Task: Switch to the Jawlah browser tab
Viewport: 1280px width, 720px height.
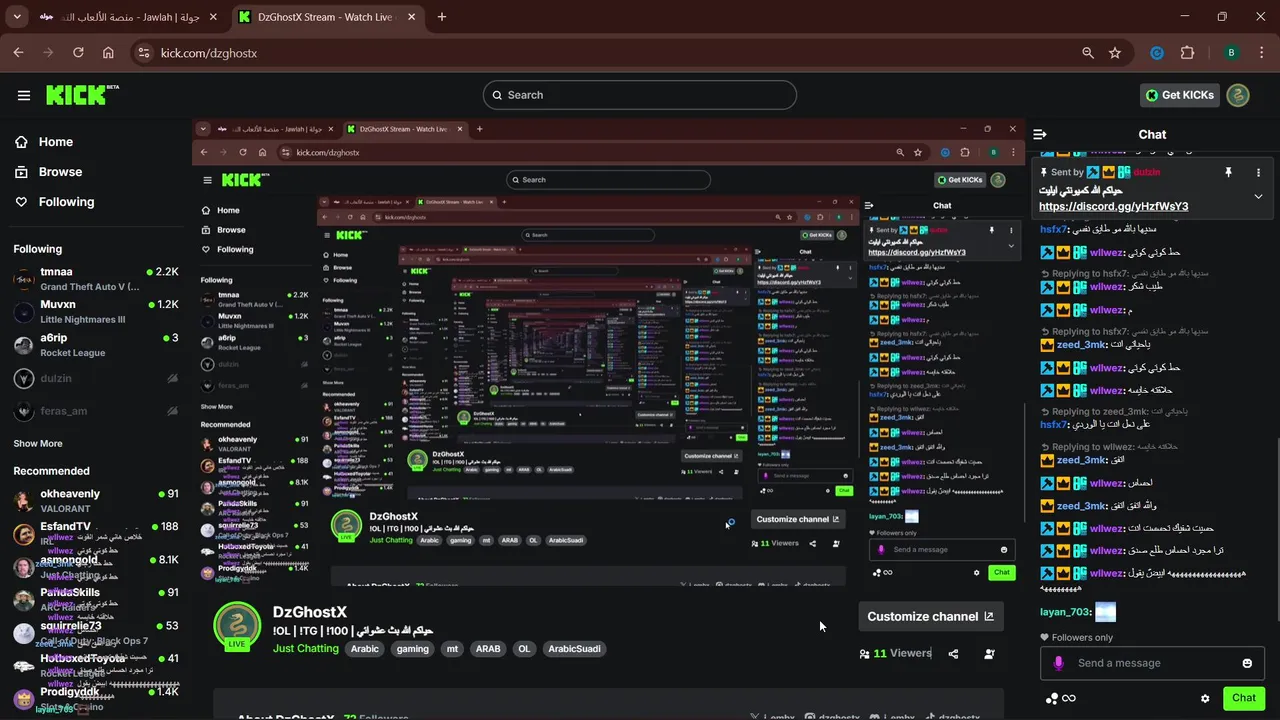Action: tap(127, 17)
